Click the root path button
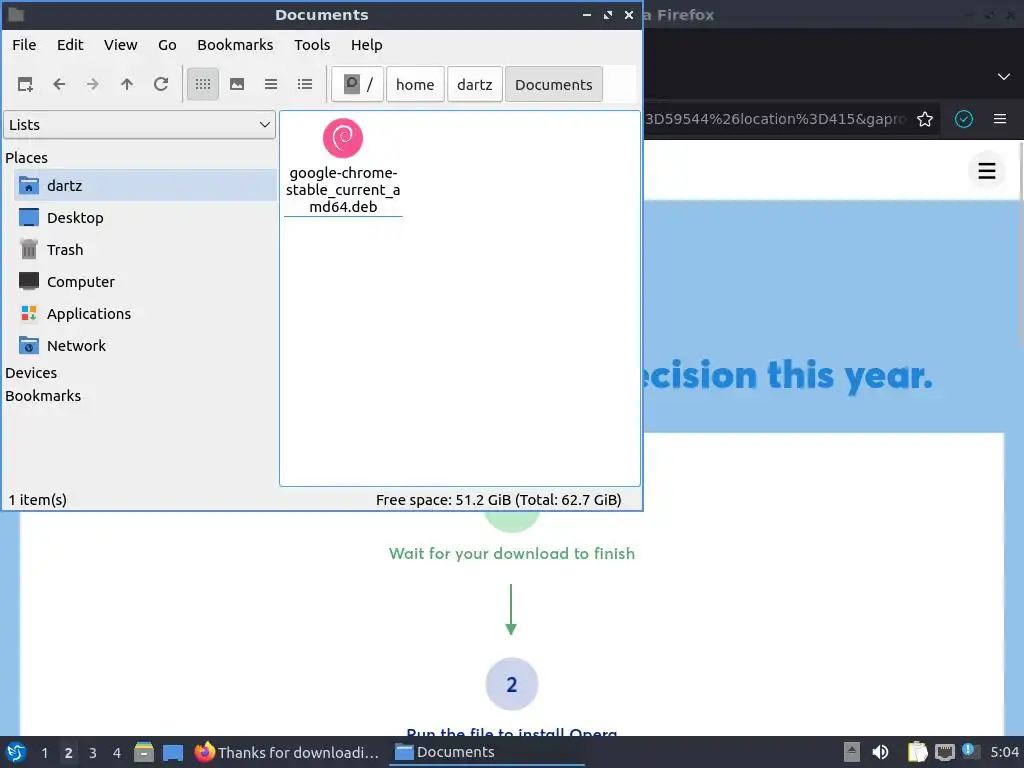 pos(358,84)
